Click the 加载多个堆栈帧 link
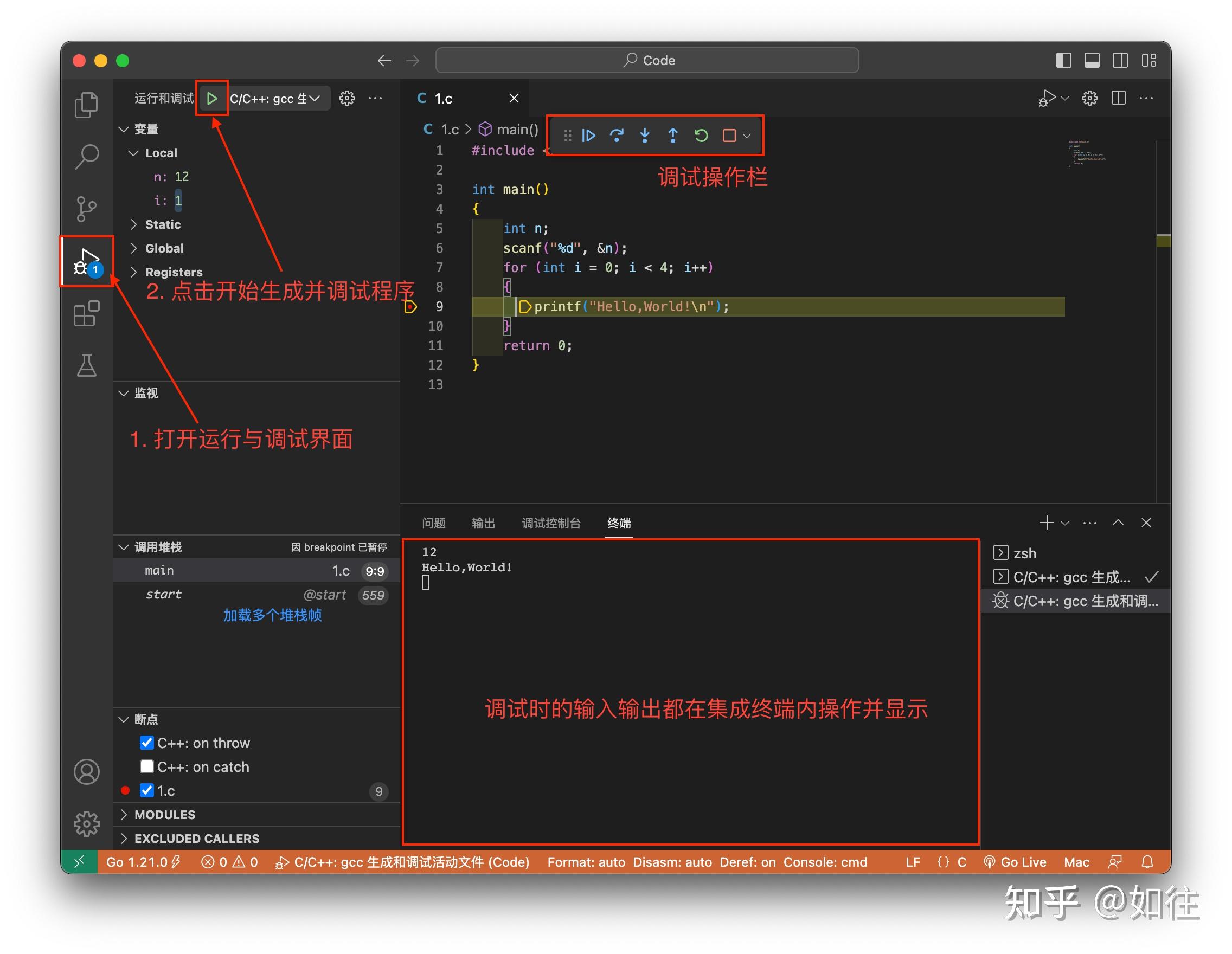This screenshot has height=954, width=1232. [272, 615]
